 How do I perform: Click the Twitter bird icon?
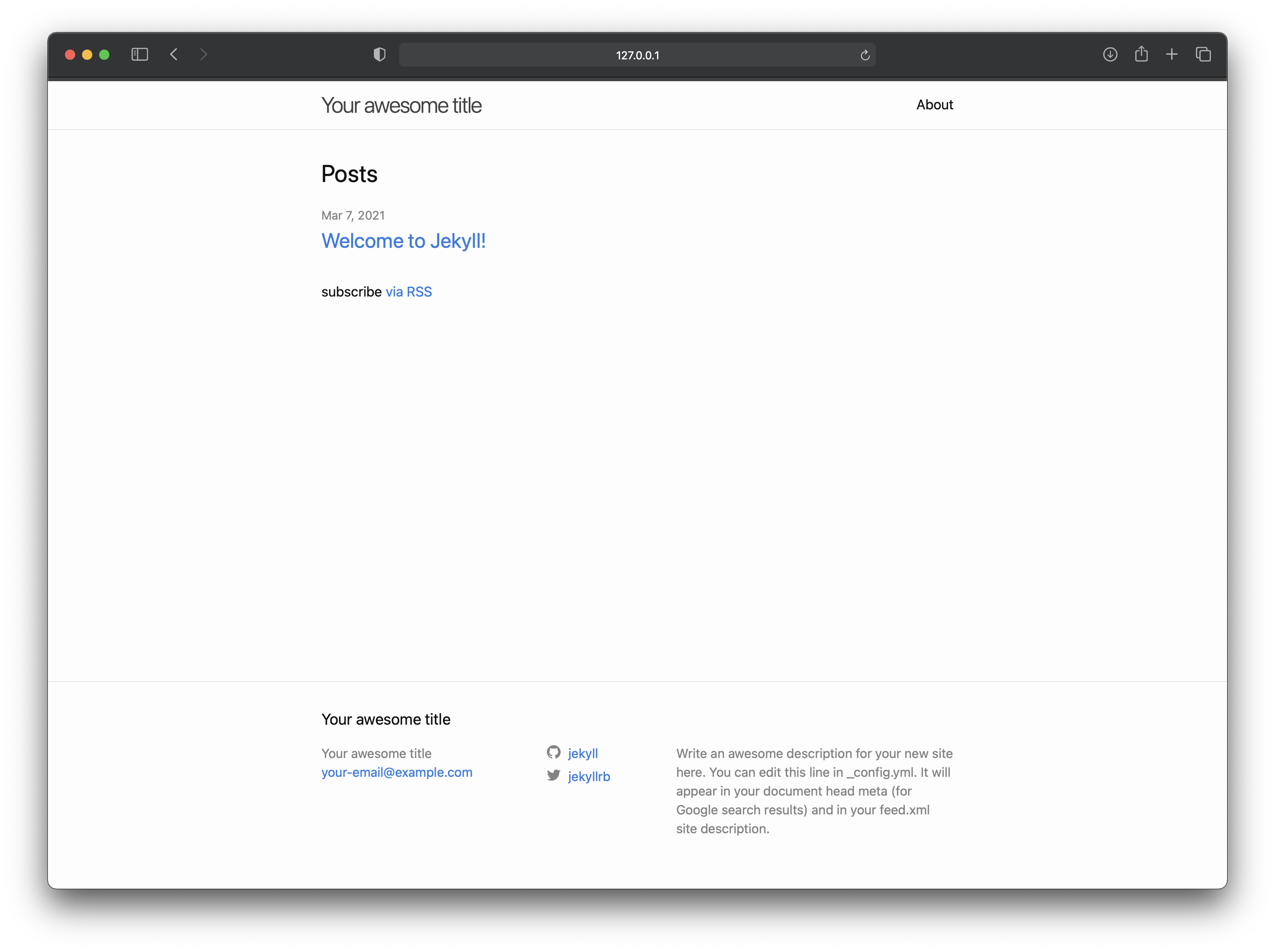tap(554, 775)
